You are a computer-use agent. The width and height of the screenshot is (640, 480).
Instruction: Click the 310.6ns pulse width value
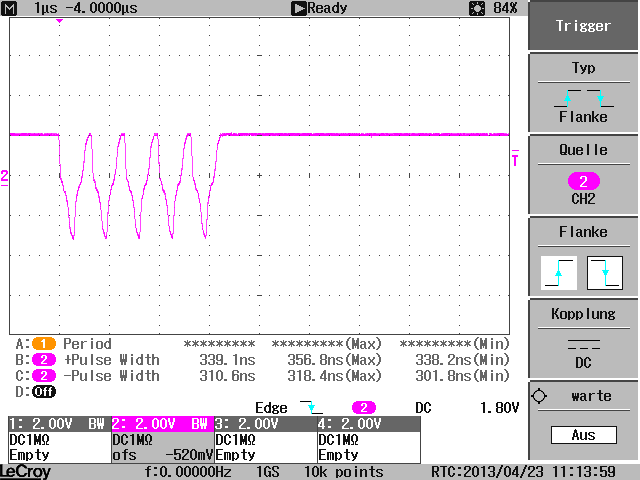[x=227, y=376]
